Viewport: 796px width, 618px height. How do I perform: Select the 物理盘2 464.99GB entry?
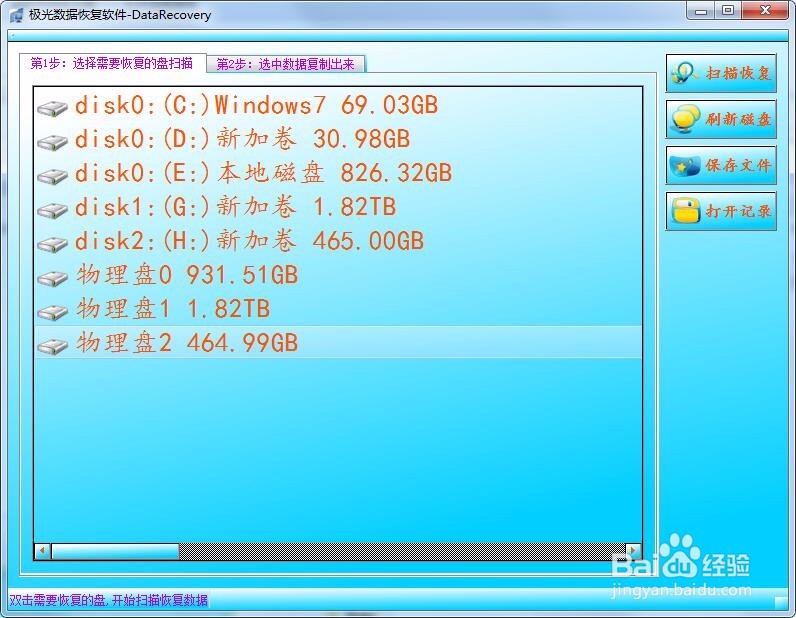pos(338,343)
